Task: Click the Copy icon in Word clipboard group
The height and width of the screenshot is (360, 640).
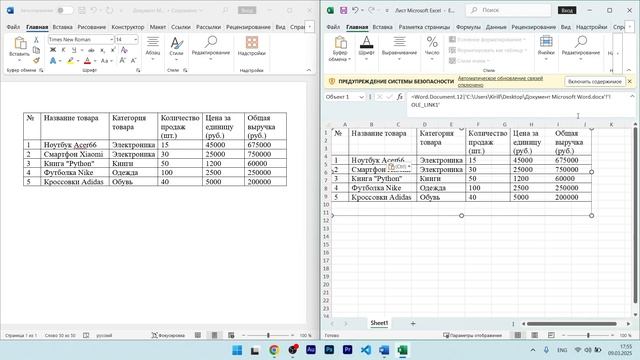Action: pos(36,50)
